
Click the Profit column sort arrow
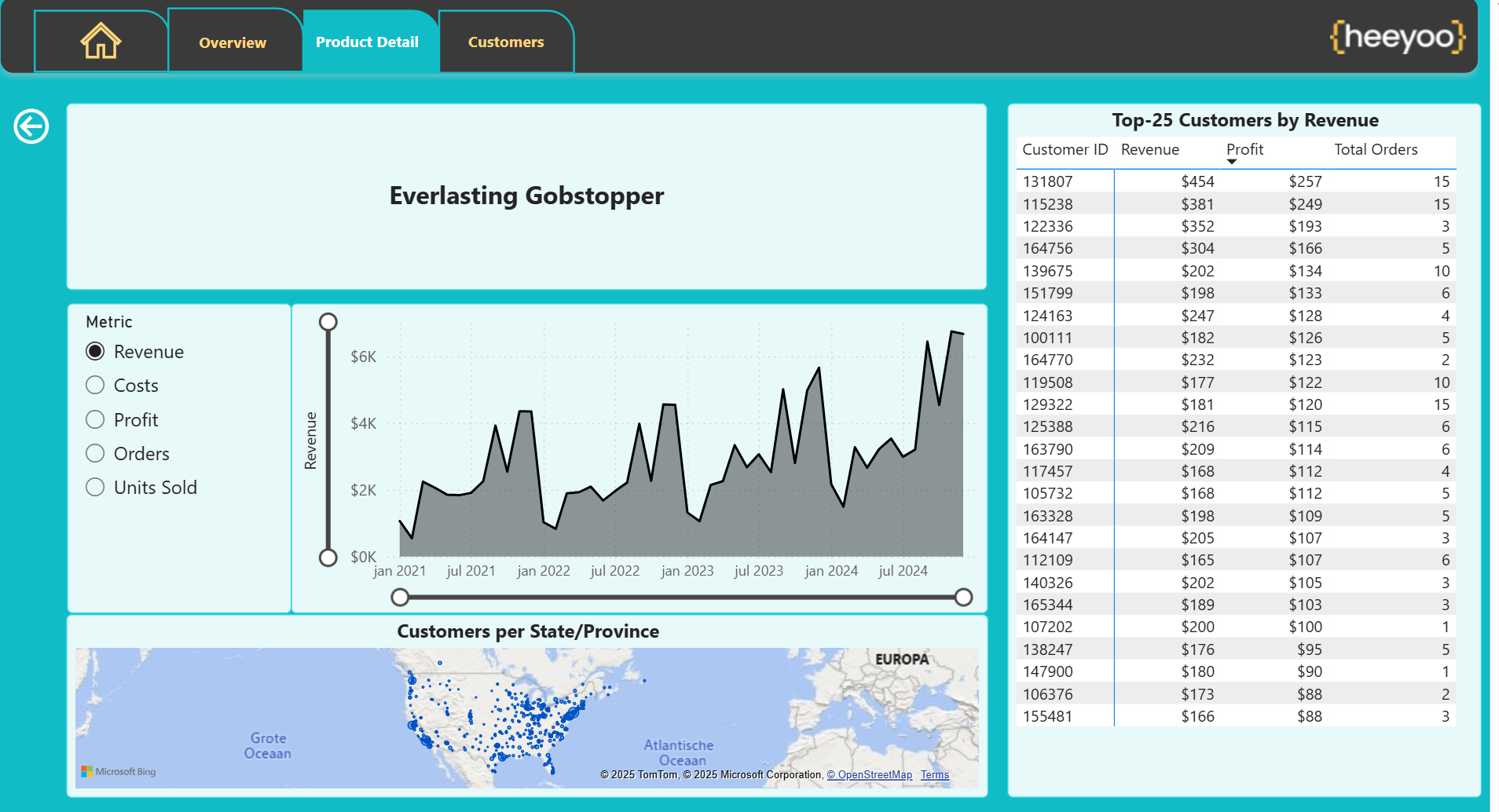1232,162
